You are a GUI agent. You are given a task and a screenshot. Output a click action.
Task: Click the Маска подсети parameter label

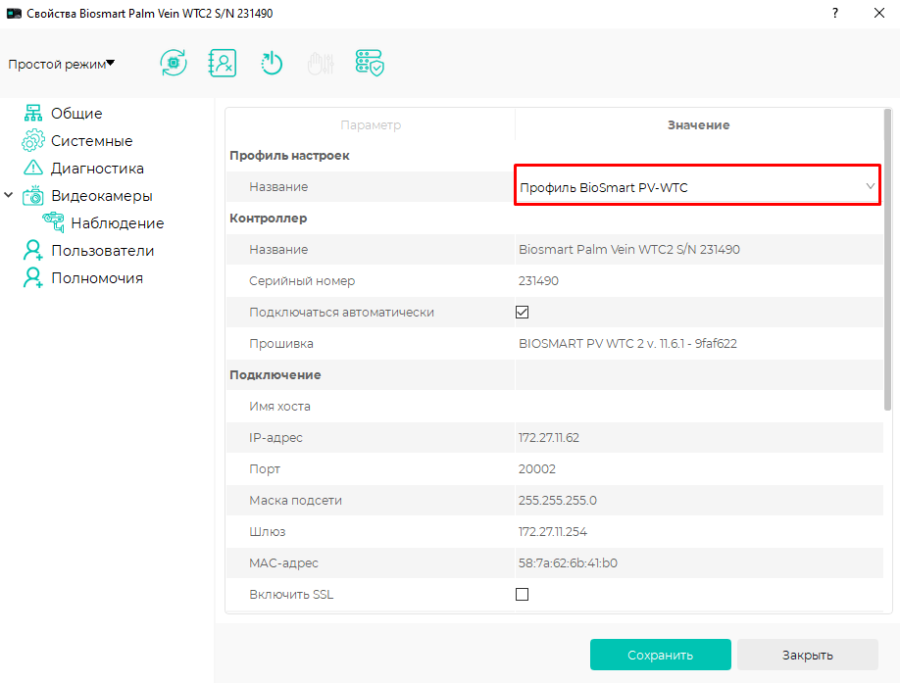(x=296, y=500)
